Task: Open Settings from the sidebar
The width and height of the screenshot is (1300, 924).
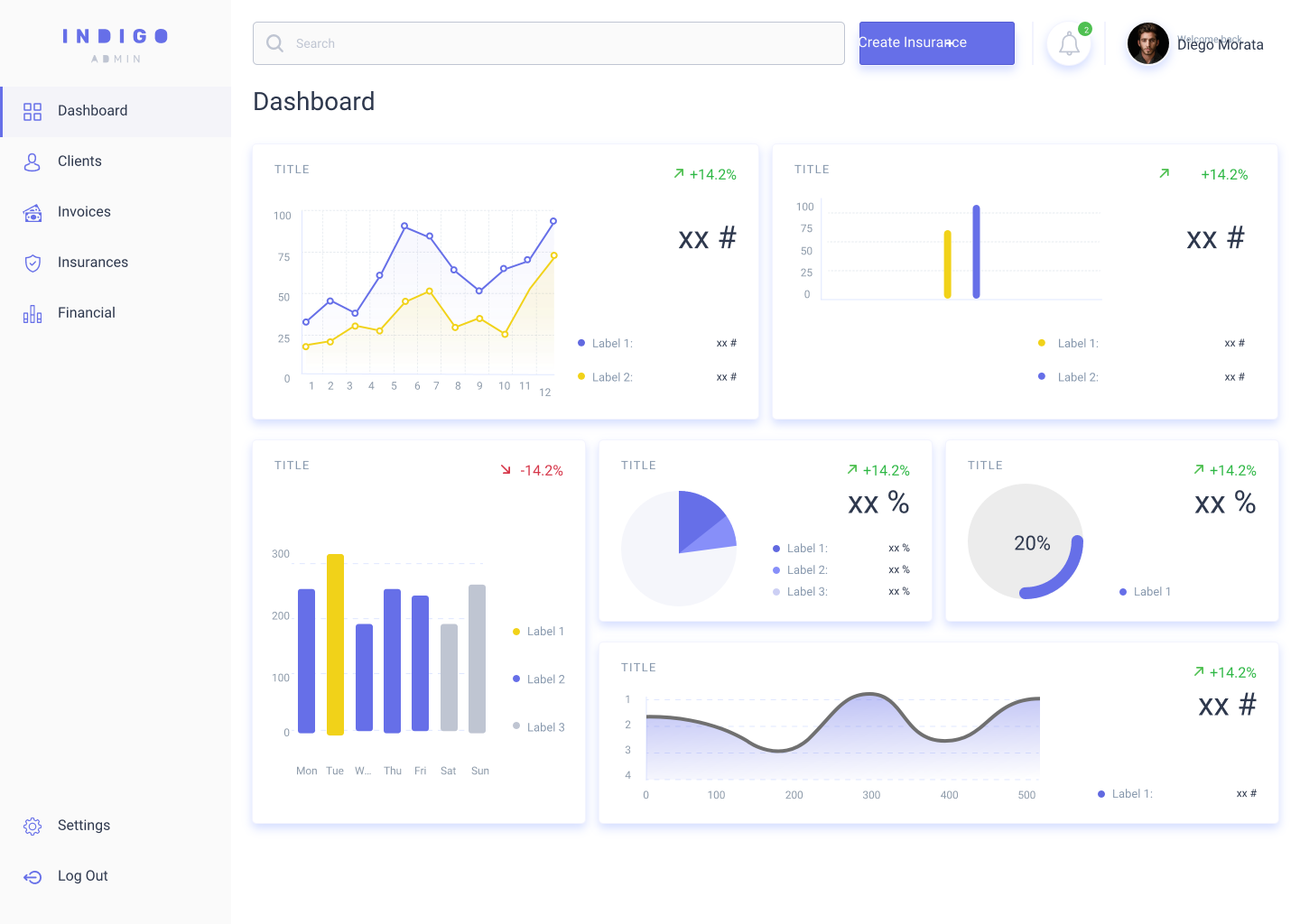Action: (x=116, y=827)
